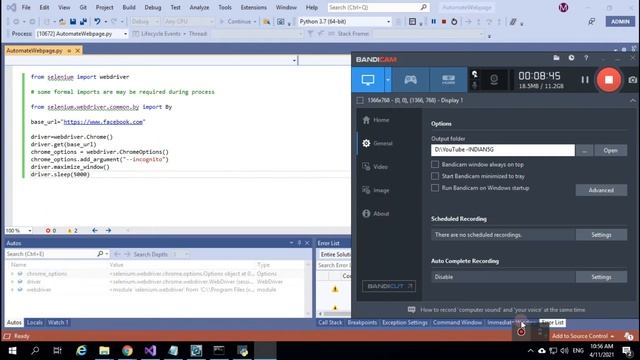The height and width of the screenshot is (360, 640).
Task: Open the Bandicam General section
Action: (378, 143)
